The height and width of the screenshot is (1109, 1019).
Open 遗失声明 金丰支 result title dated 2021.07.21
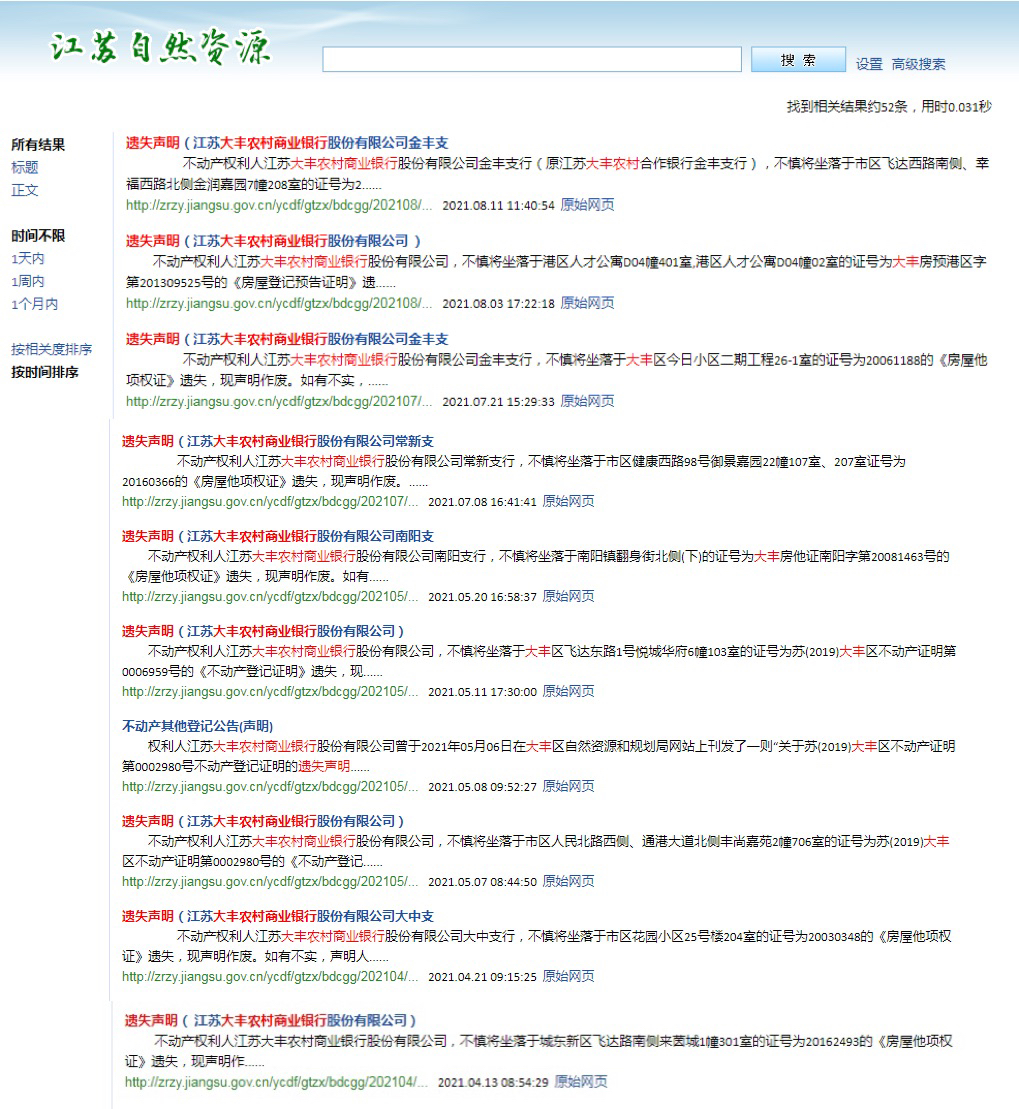(x=287, y=339)
